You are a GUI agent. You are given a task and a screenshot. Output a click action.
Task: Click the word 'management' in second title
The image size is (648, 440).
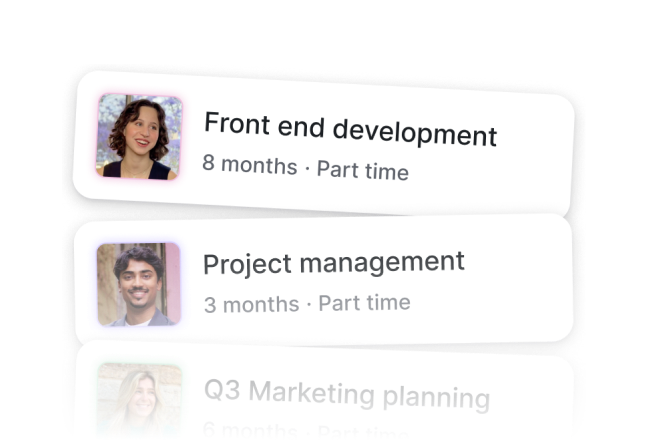pos(382,262)
